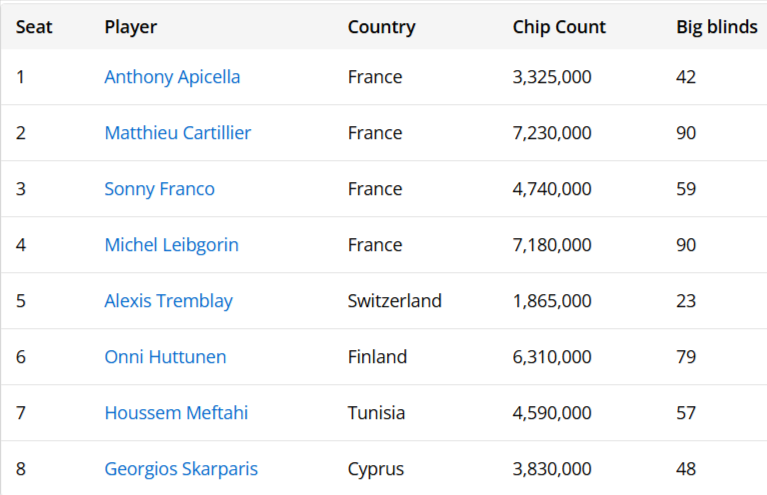Click the Big blinds column header
The image size is (767, 495).
click(716, 27)
